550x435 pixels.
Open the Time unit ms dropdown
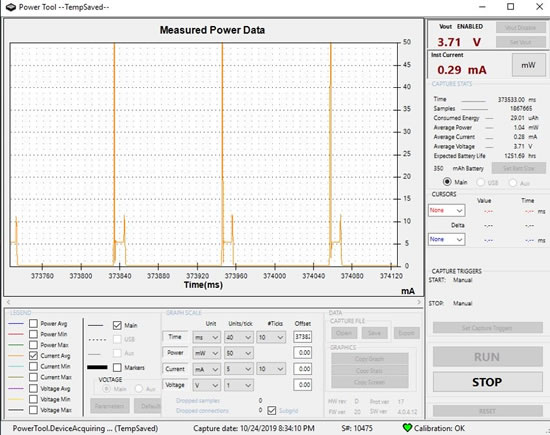click(x=207, y=337)
